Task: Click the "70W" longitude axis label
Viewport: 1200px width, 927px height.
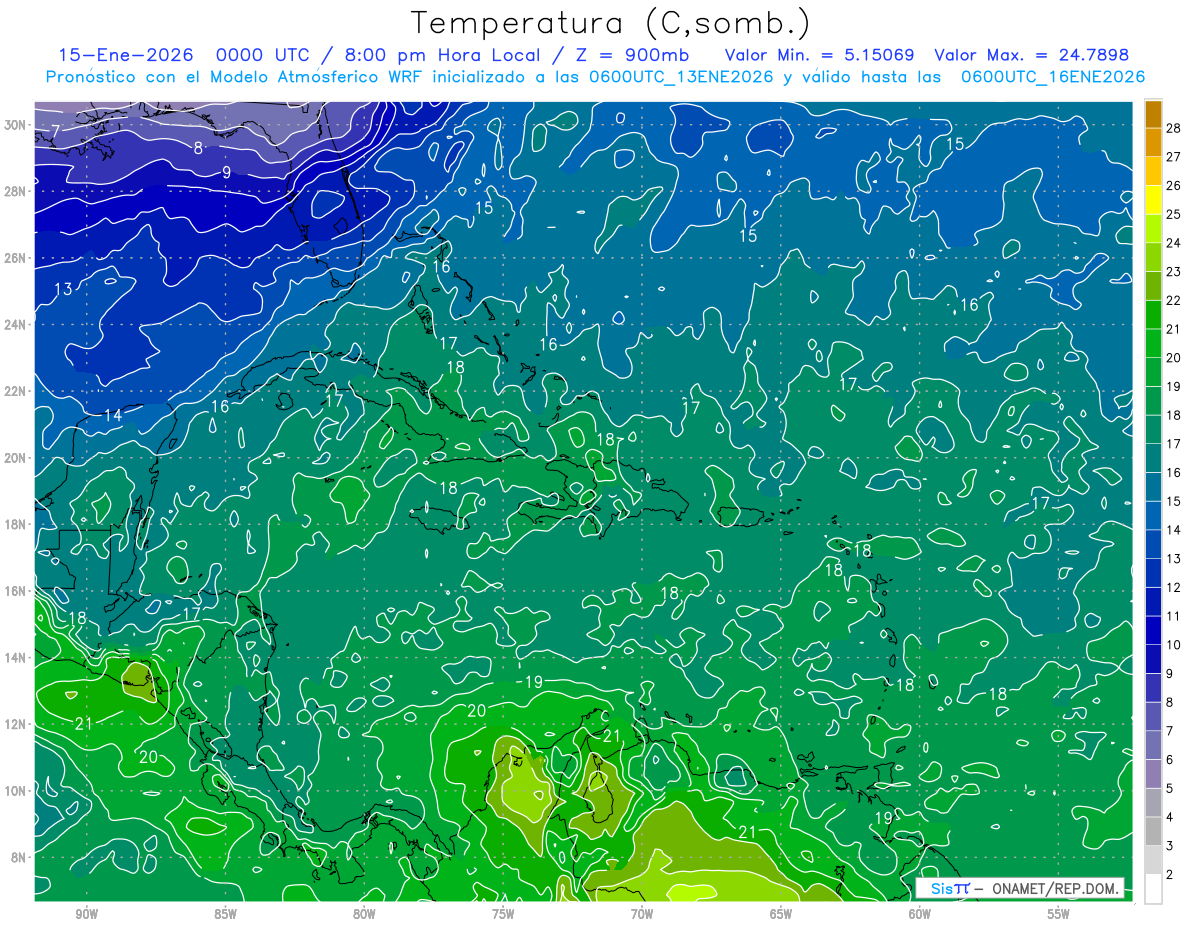Action: pos(642,914)
